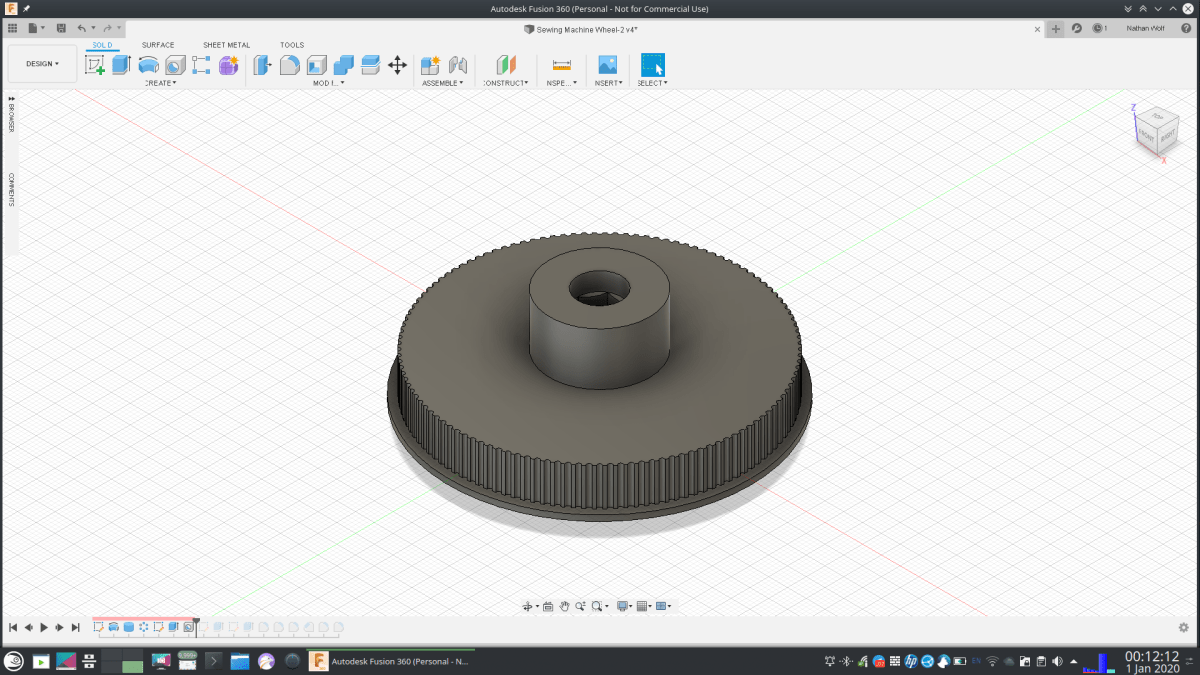Select the Press Pull tool

pos(262,65)
